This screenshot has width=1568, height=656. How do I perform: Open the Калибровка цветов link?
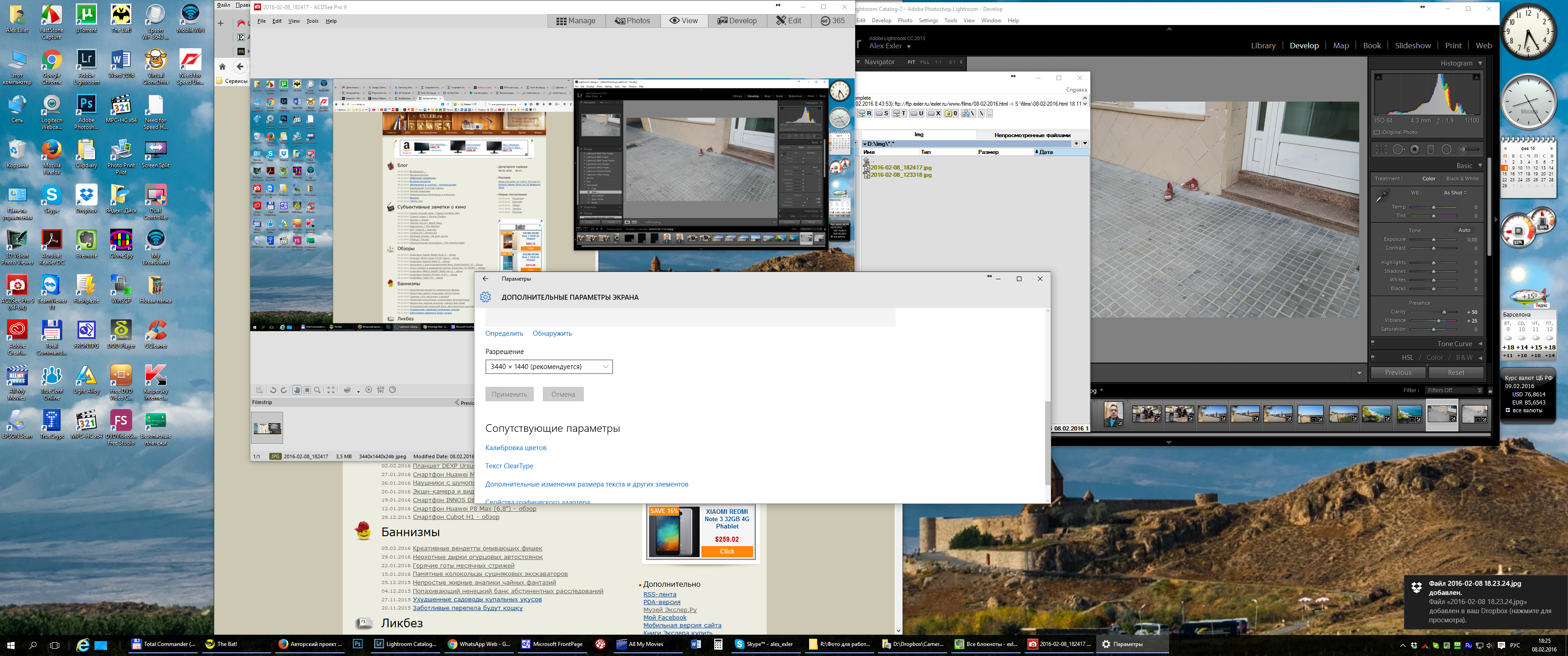coord(516,448)
